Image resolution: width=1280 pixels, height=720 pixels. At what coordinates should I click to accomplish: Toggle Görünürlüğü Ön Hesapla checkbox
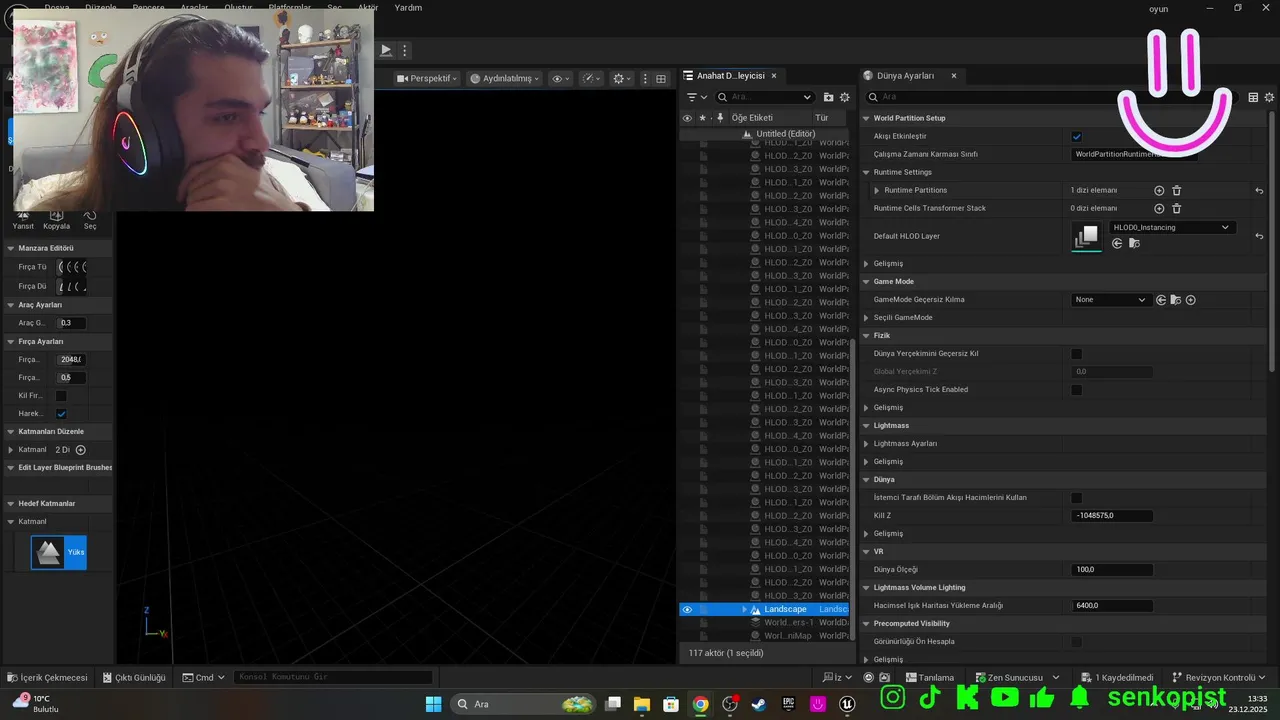[1077, 642]
